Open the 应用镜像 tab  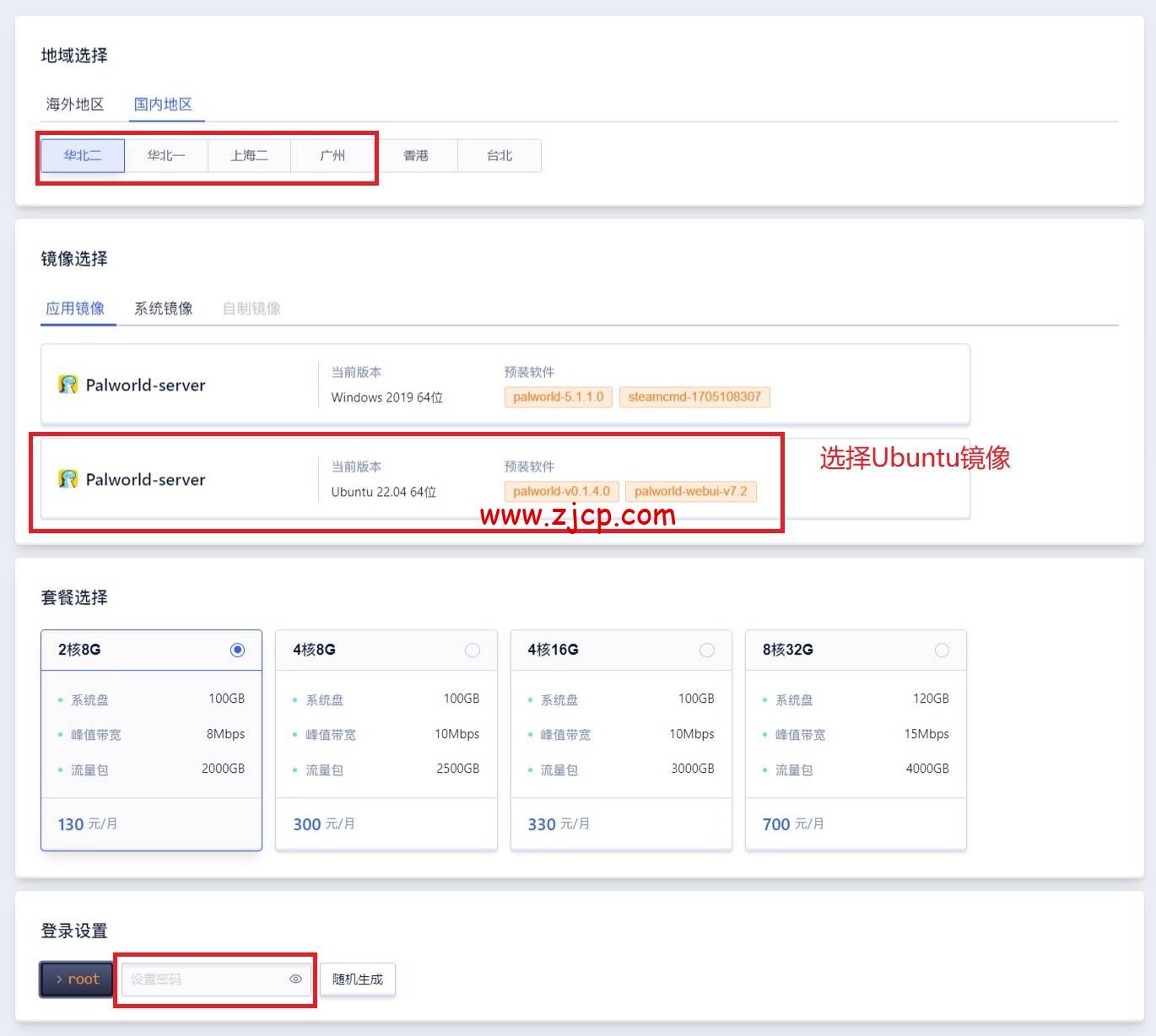pos(75,309)
